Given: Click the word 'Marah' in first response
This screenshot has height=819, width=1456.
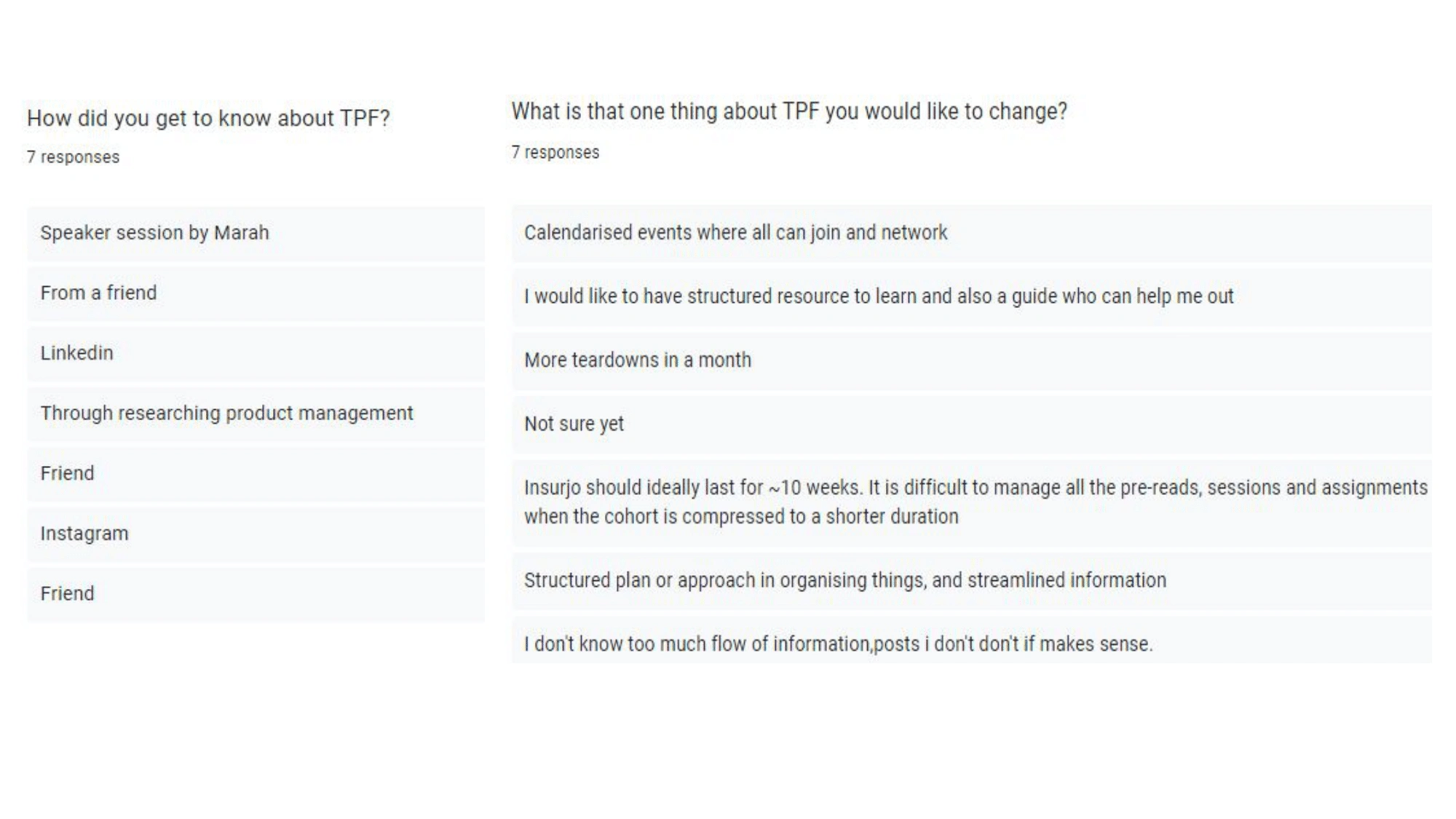Looking at the screenshot, I should pyautogui.click(x=242, y=233).
